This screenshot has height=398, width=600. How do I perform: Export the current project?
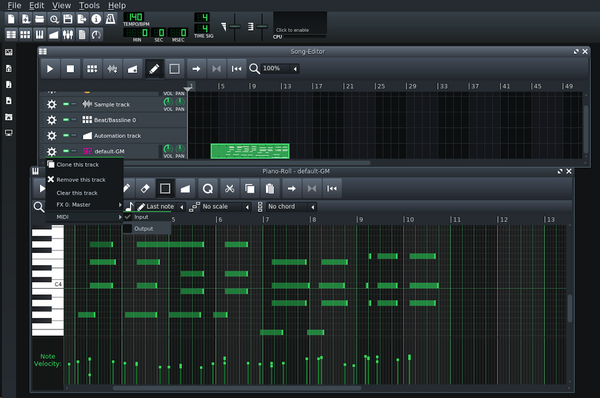click(82, 19)
